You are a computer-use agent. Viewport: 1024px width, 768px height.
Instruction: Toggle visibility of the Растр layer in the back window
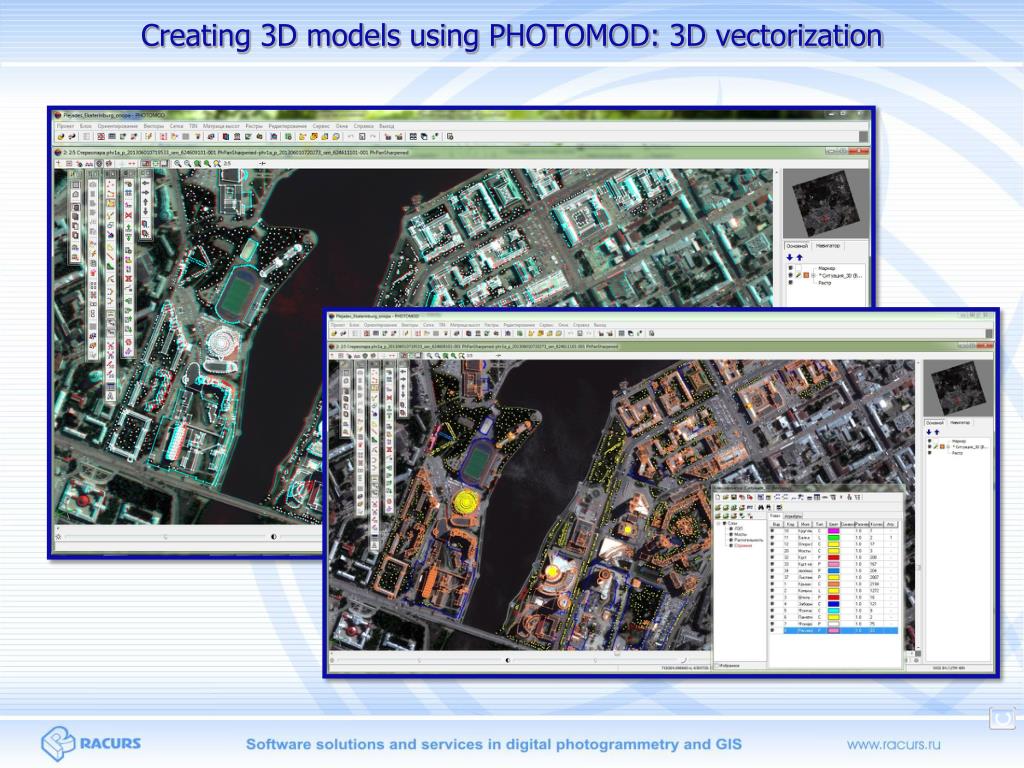(x=790, y=283)
